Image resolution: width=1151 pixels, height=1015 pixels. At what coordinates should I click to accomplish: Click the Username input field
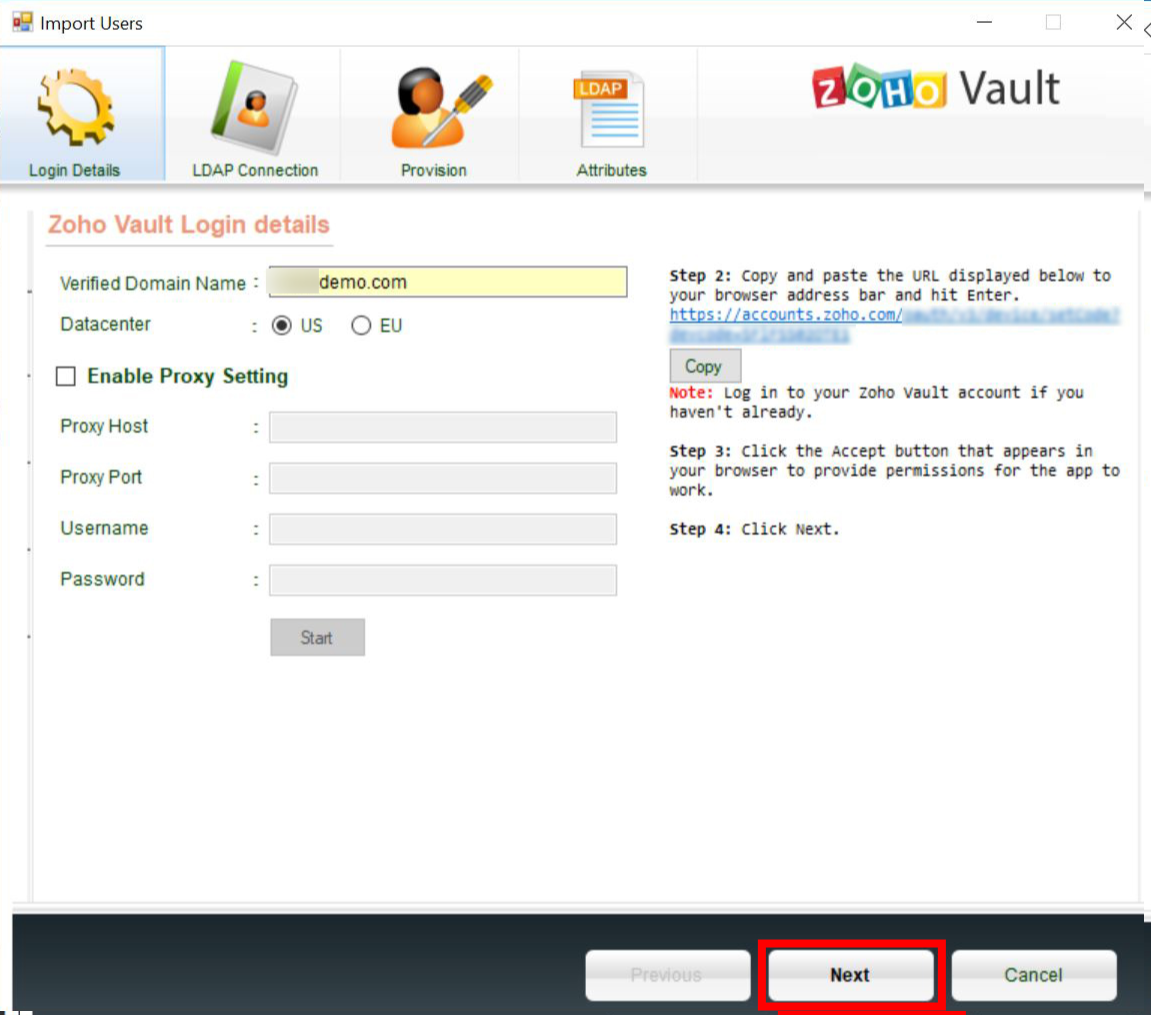tap(443, 529)
